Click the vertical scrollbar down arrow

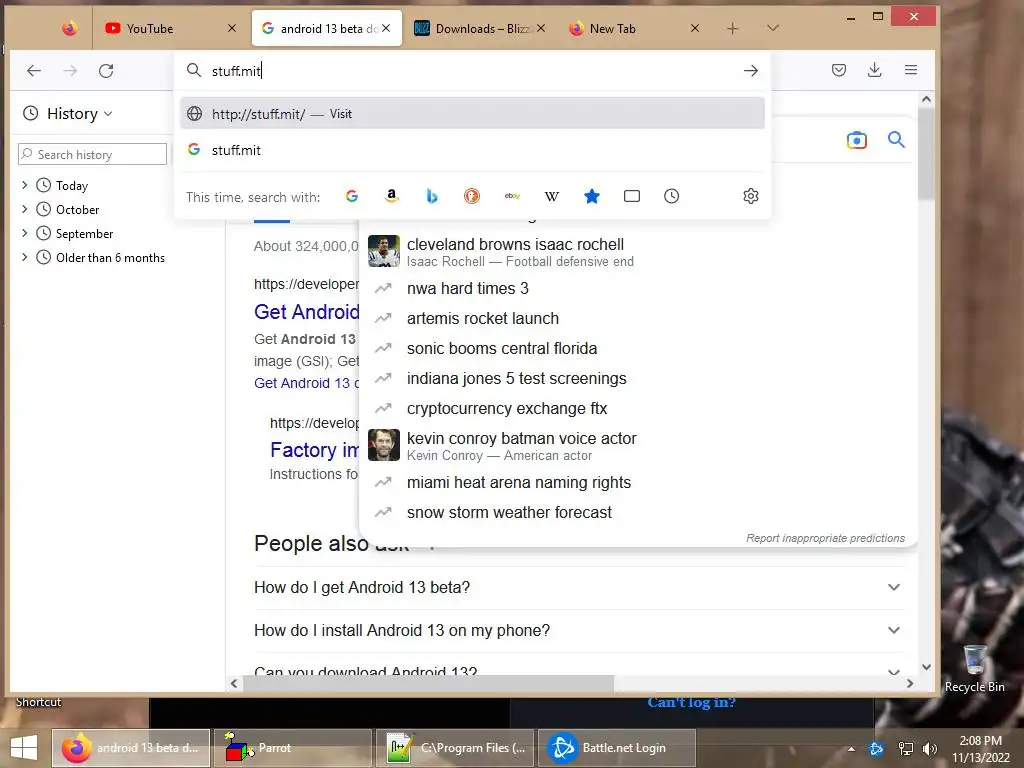[926, 667]
